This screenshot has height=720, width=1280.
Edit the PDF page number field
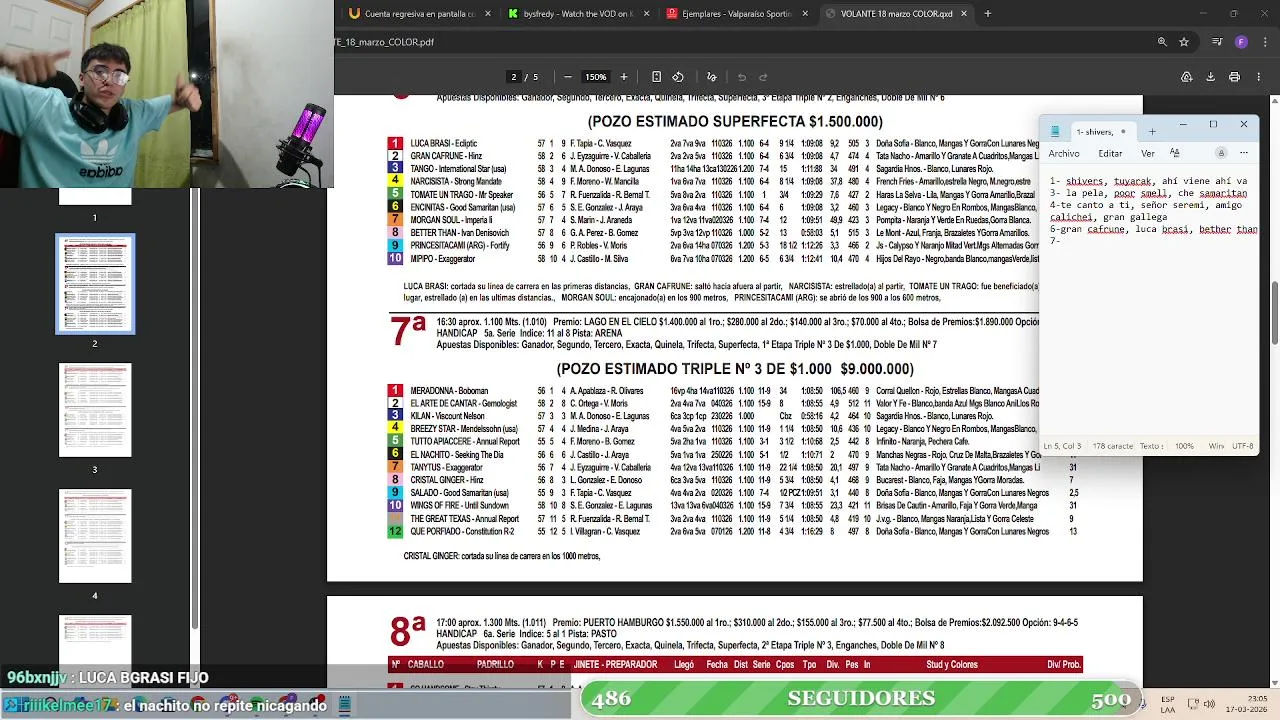coord(514,77)
